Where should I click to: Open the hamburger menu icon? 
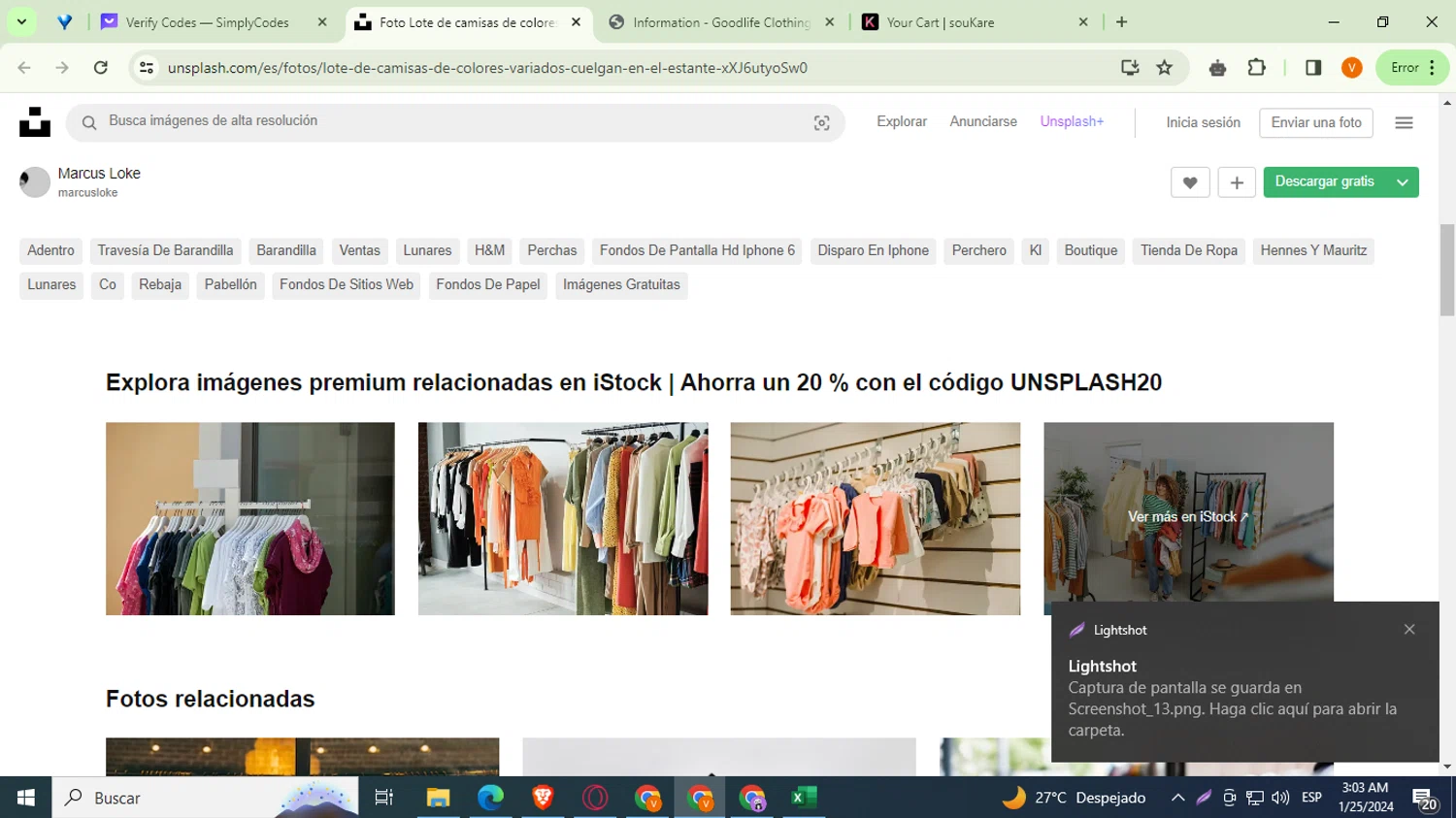(x=1404, y=122)
